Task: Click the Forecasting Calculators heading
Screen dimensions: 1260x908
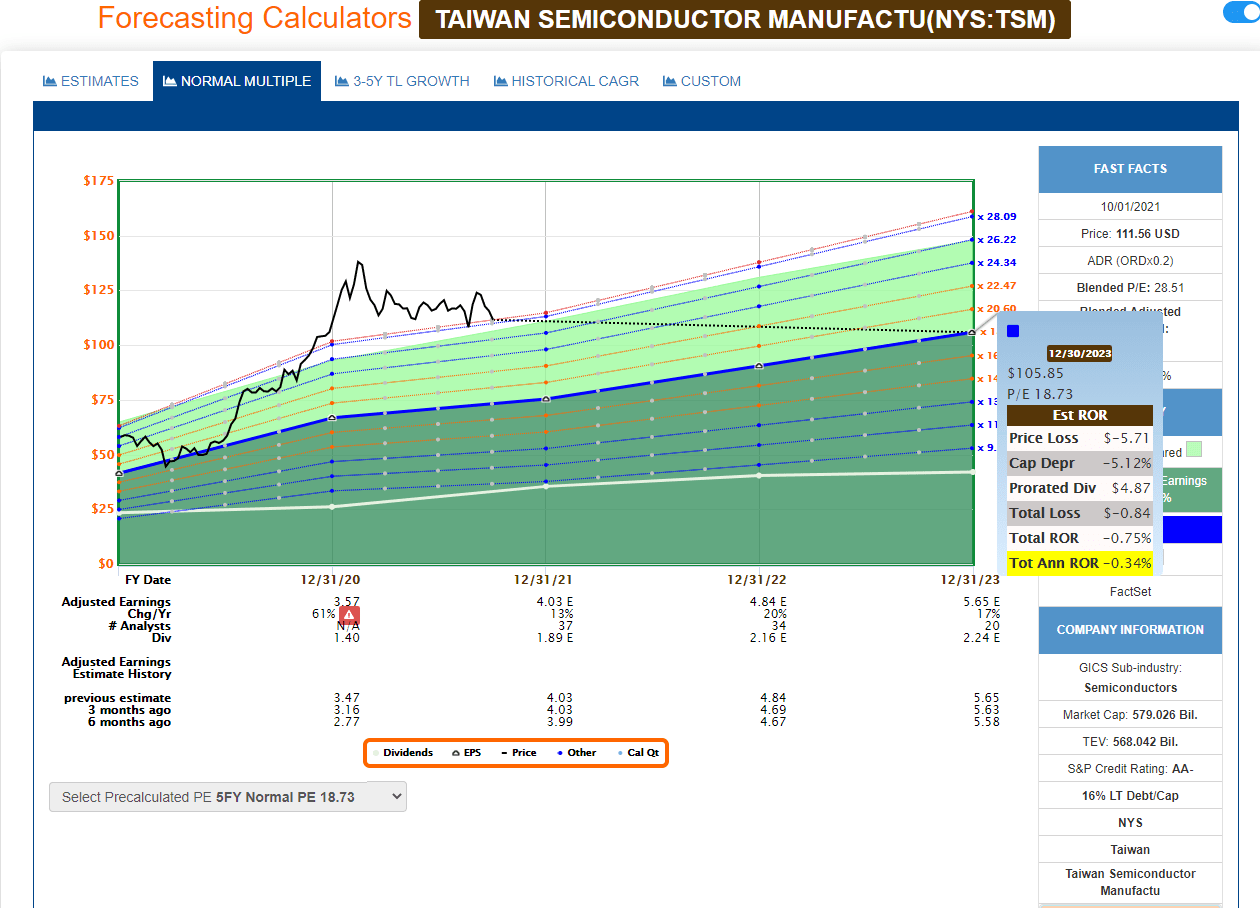Action: pyautogui.click(x=255, y=18)
